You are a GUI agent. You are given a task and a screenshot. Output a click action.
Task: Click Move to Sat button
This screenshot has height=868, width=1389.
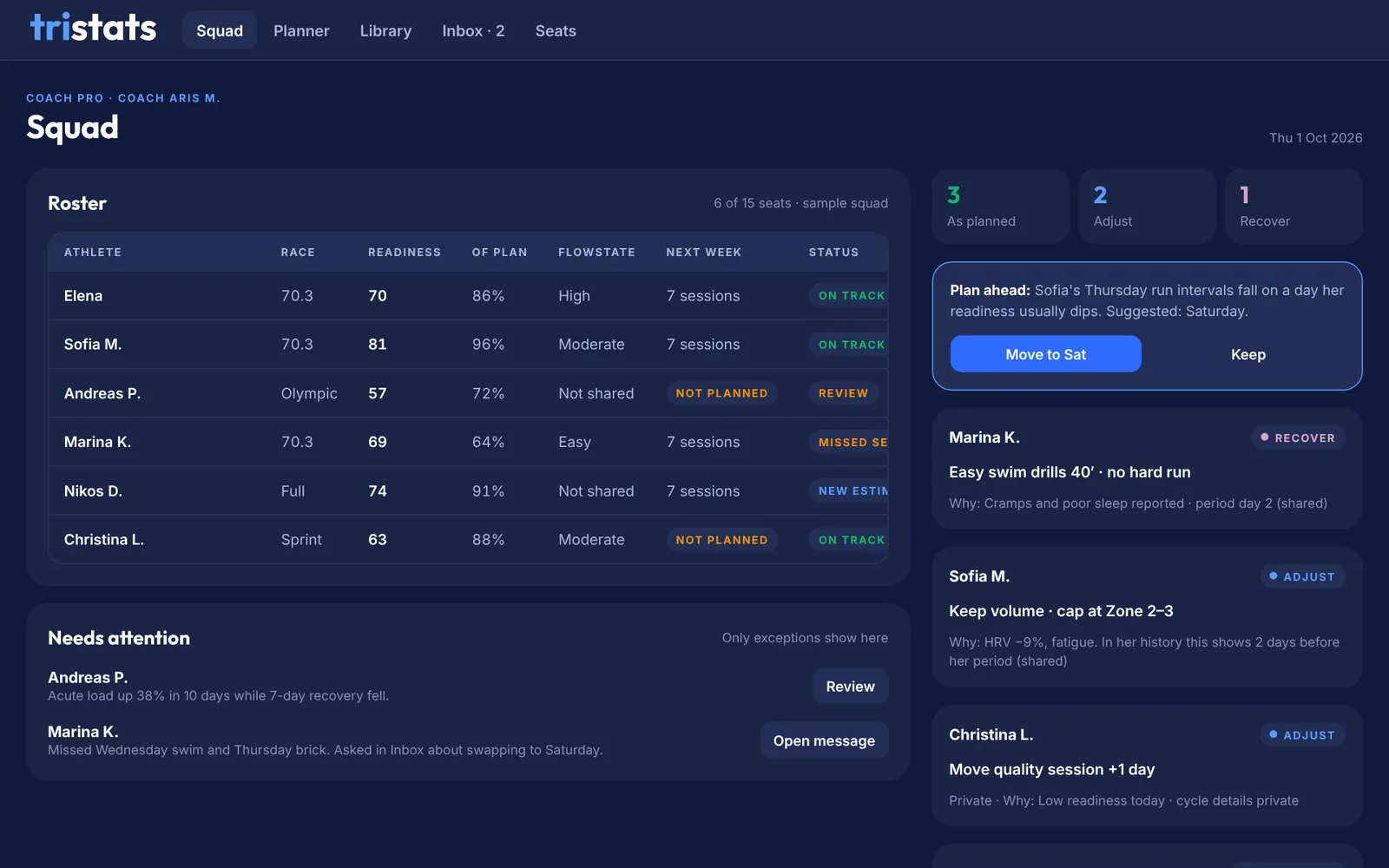1045,354
